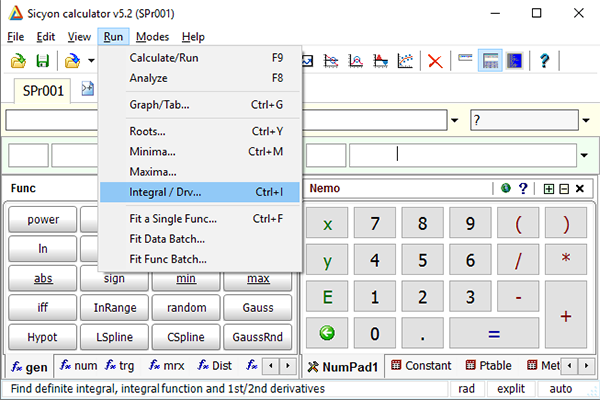
Task: Click the y variable key
Action: click(327, 260)
